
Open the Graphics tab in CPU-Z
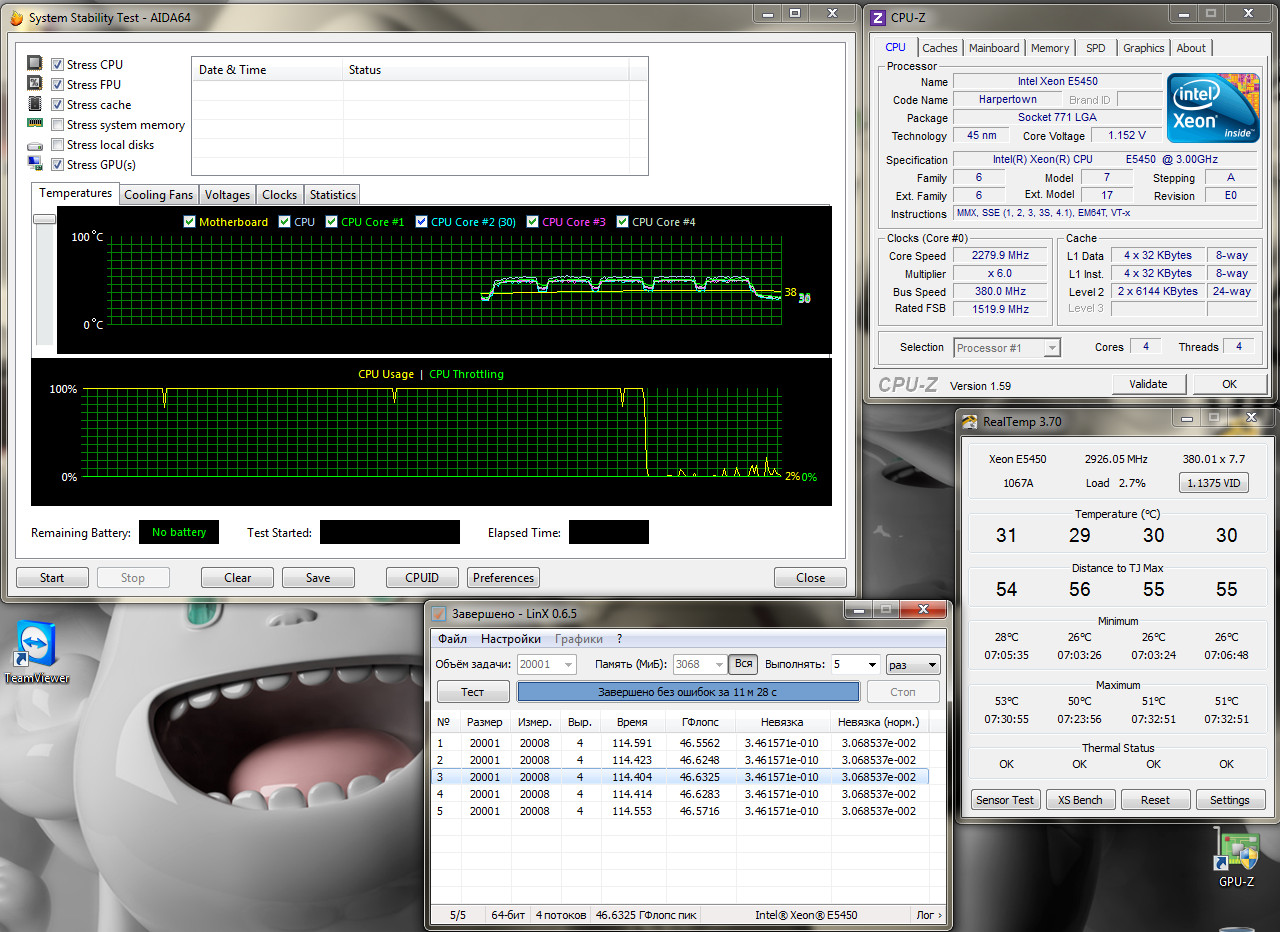pyautogui.click(x=1143, y=48)
